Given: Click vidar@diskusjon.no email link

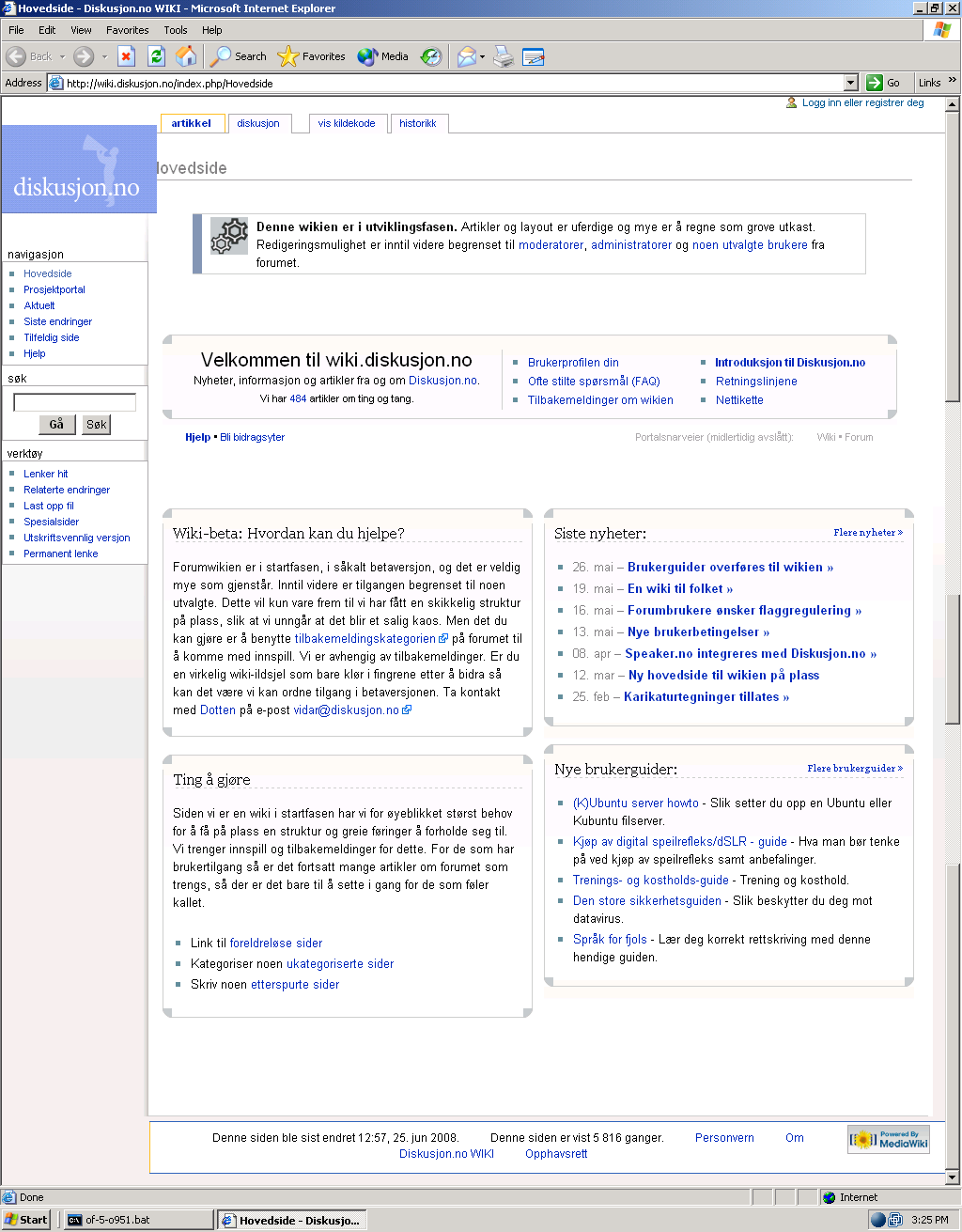Looking at the screenshot, I should point(352,710).
